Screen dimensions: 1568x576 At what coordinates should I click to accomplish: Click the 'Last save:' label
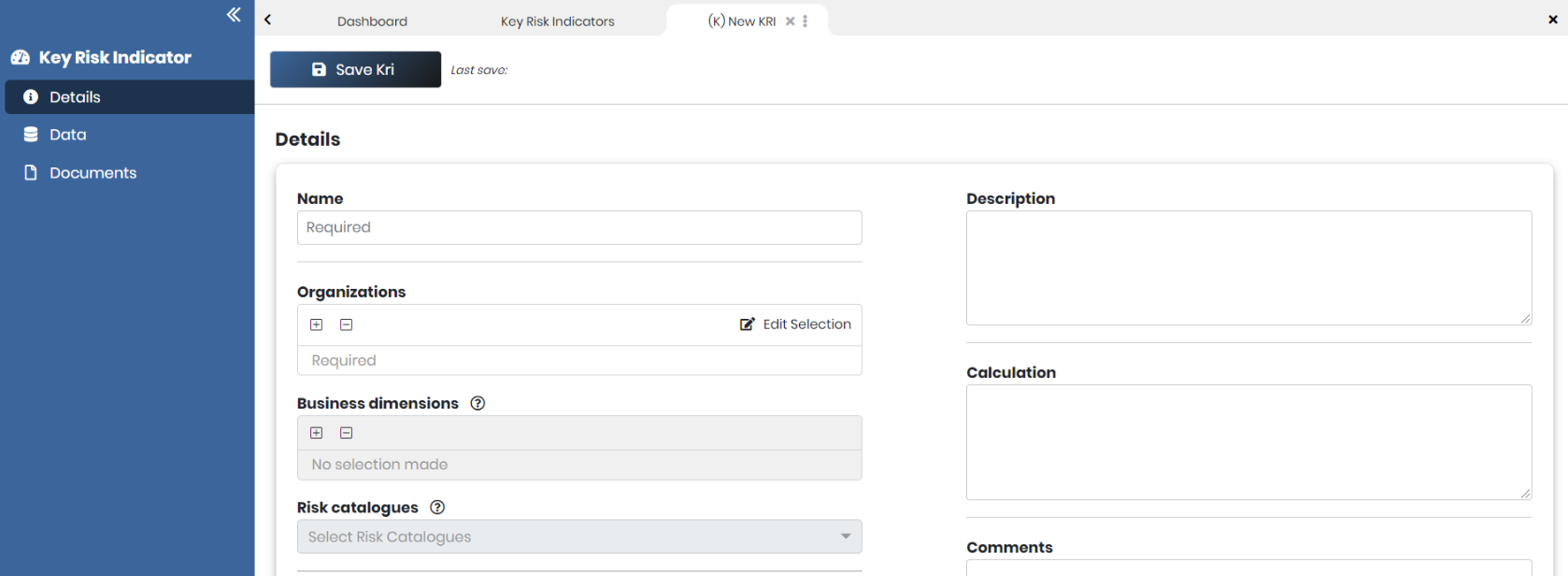pyautogui.click(x=479, y=70)
